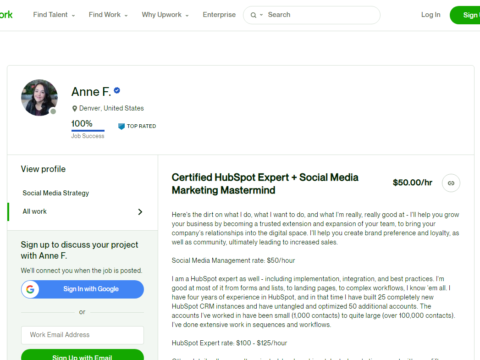Click the "Sign up to discuss your project" heading
480x360 pixels.
[x=79, y=250]
